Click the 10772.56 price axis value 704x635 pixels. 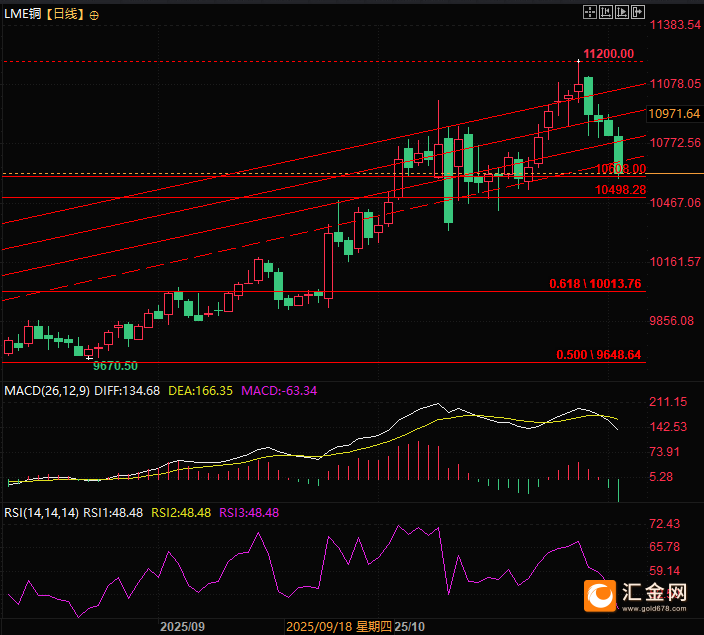(675, 143)
